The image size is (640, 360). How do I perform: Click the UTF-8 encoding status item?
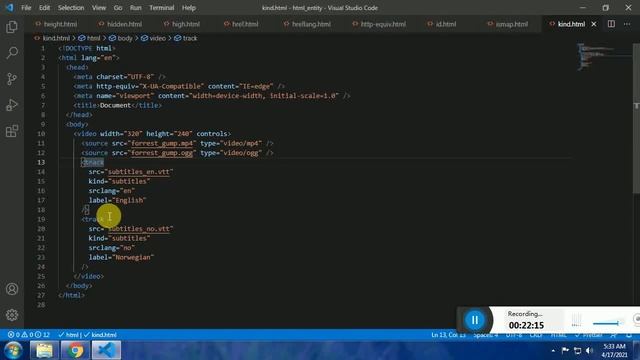click(514, 335)
